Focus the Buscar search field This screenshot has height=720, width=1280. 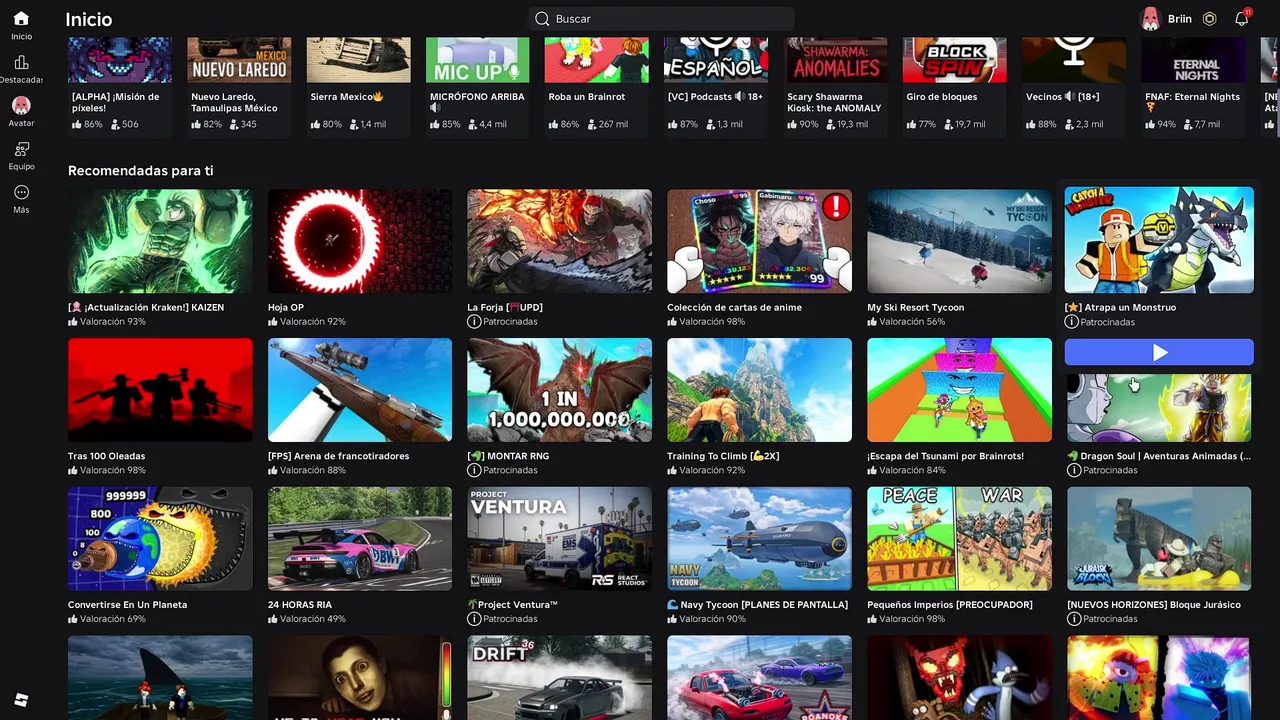(661, 19)
